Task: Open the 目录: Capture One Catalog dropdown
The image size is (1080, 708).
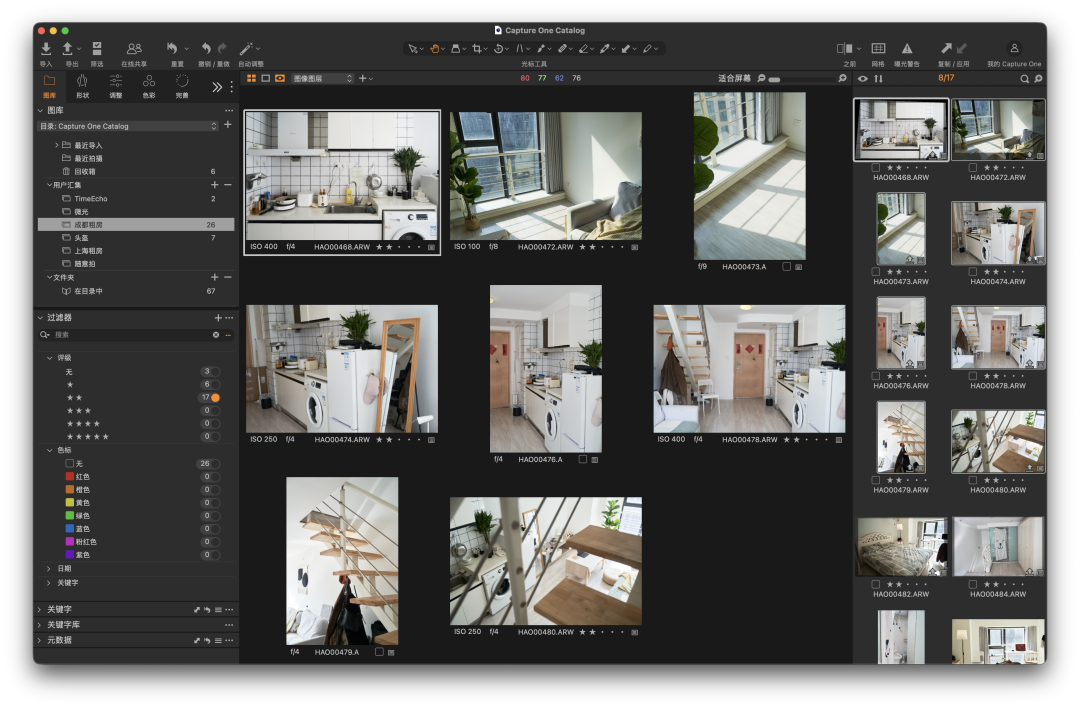Action: 129,126
